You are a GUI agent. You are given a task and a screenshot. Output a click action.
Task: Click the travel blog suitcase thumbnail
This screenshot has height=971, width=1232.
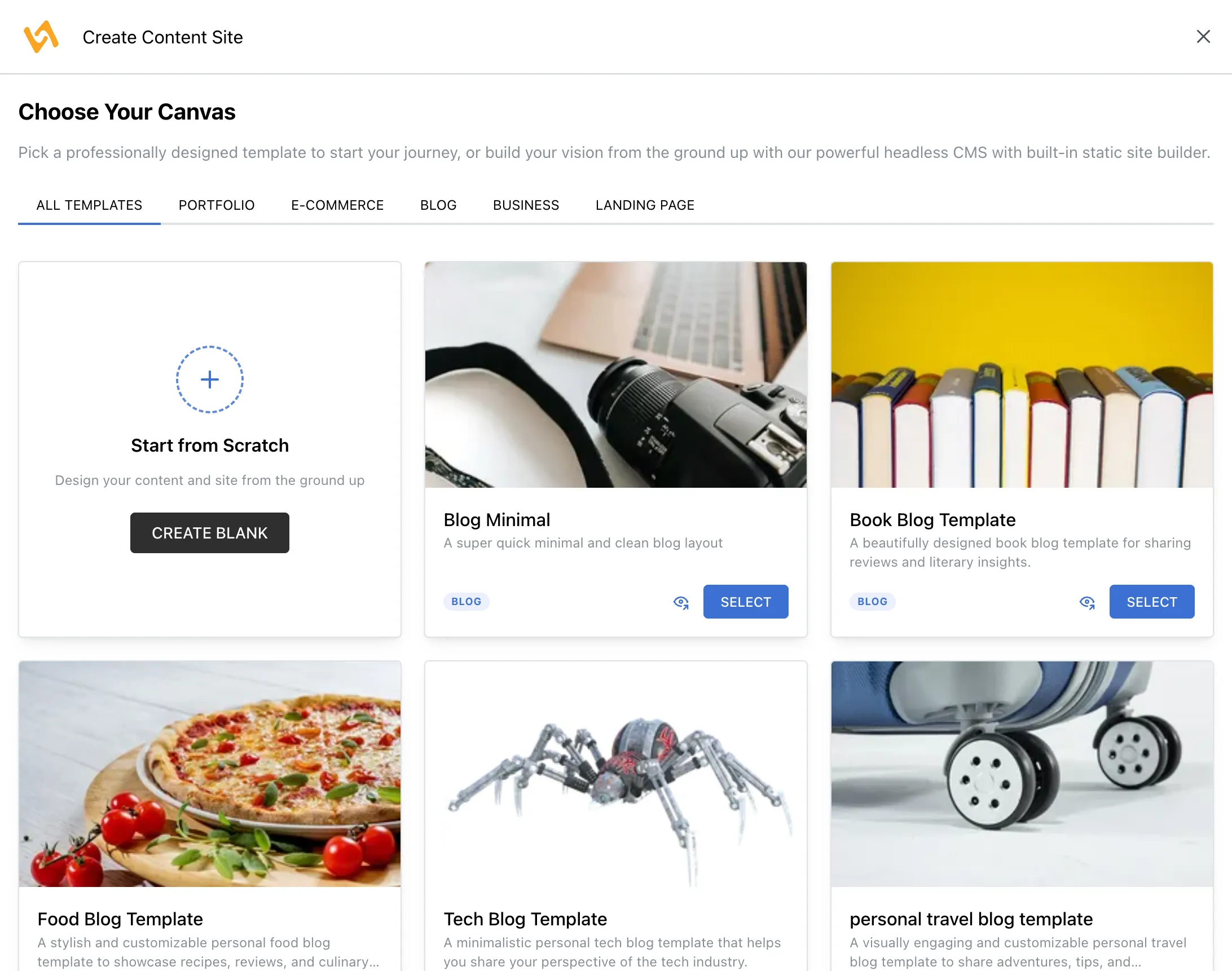pos(1022,774)
